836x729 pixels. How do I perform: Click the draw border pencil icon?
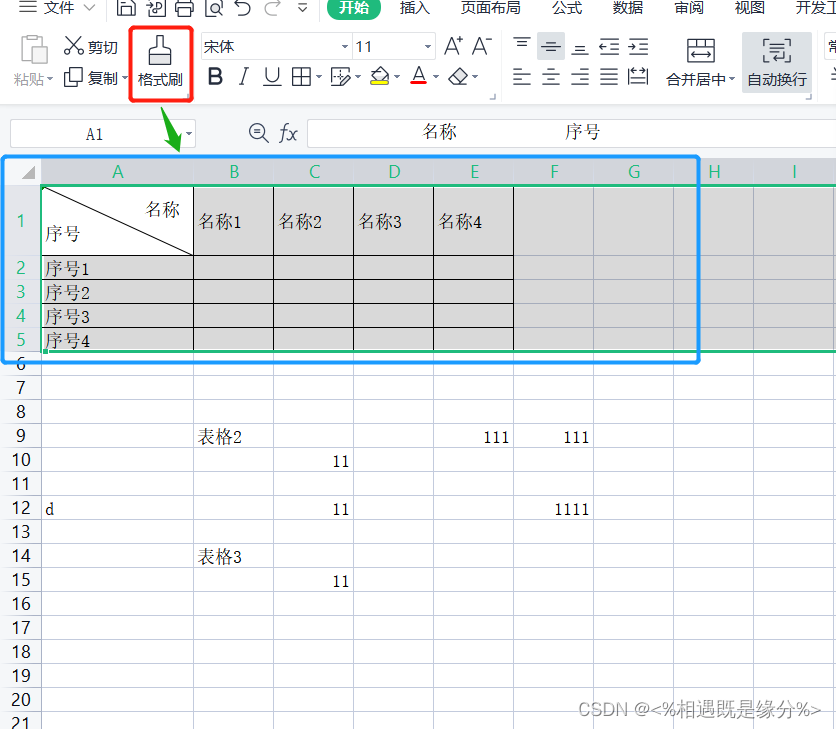click(340, 77)
